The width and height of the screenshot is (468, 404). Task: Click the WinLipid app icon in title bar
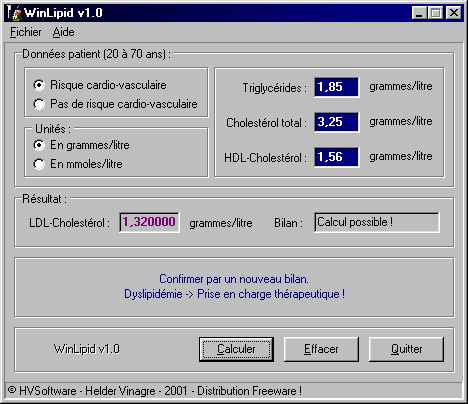coord(14,13)
